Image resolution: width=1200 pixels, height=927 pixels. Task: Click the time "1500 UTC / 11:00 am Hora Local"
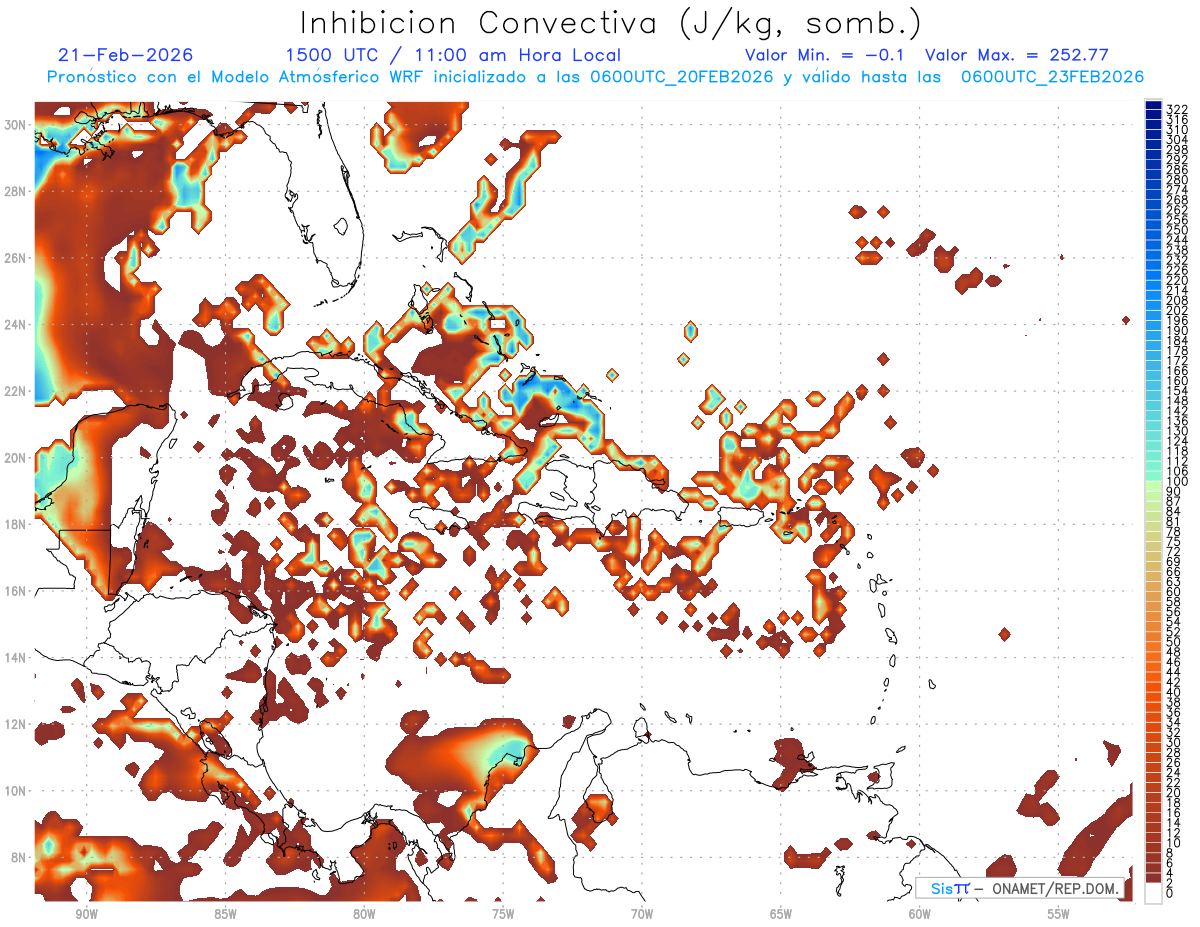point(453,55)
